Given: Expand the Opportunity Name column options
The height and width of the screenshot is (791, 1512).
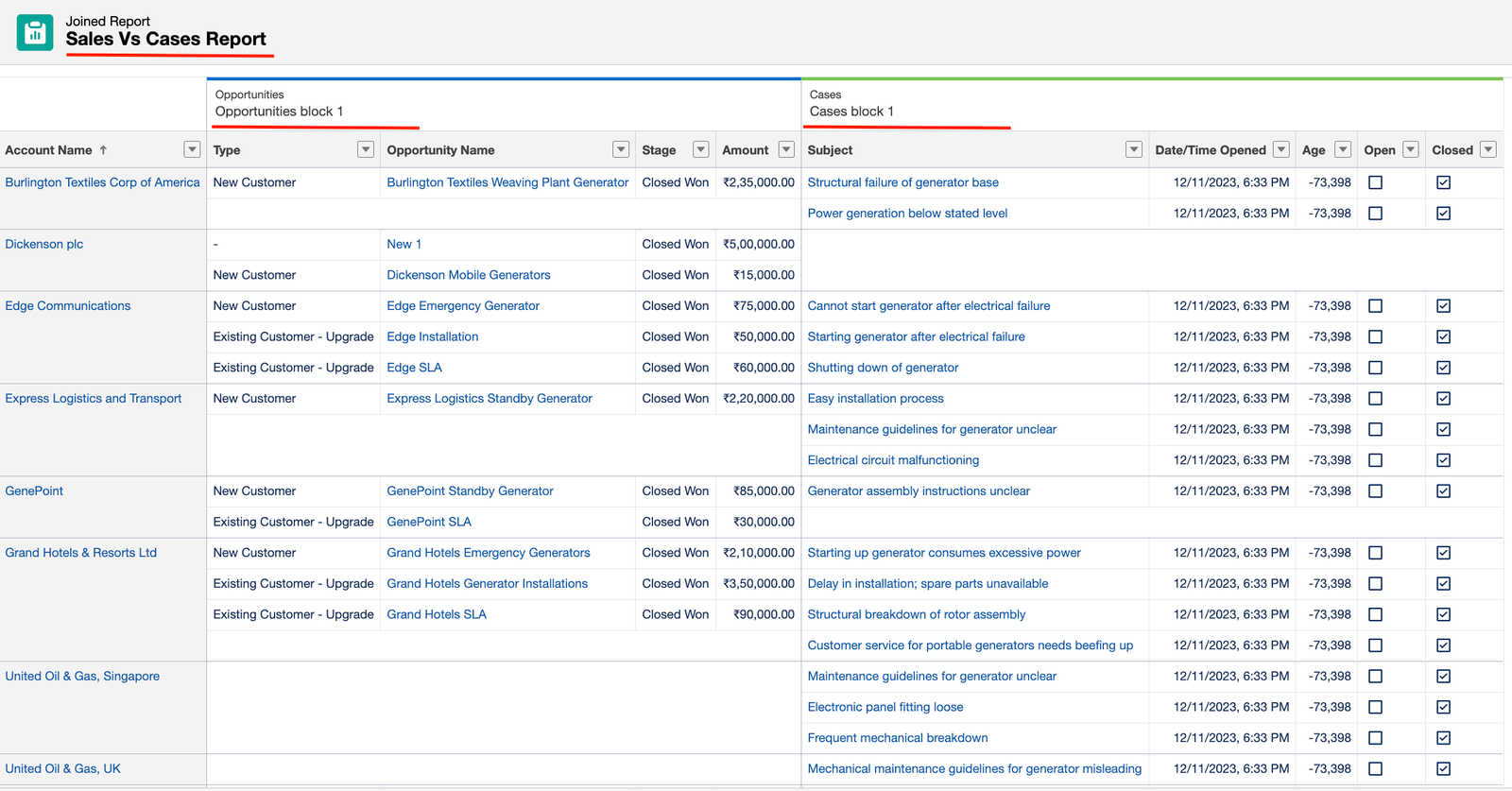Looking at the screenshot, I should (621, 149).
